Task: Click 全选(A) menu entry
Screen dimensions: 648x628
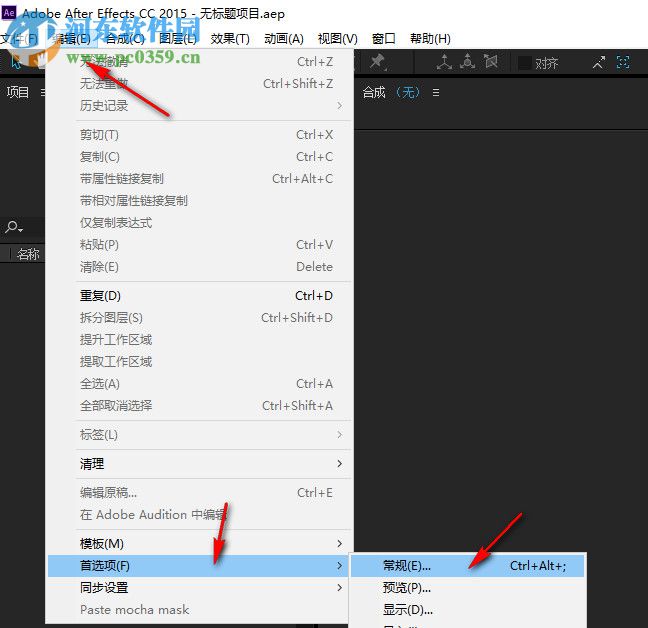Action: (199, 384)
